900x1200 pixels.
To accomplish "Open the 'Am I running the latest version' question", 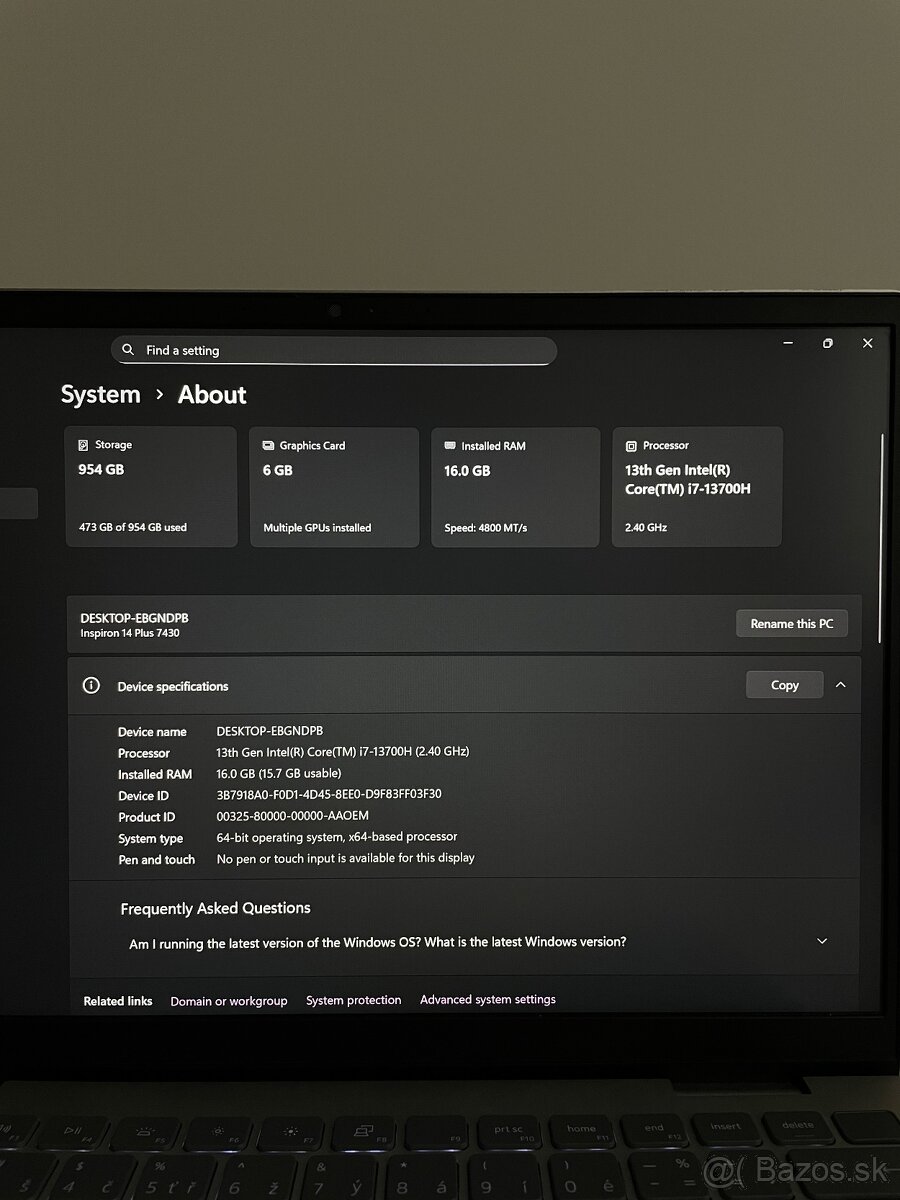I will 378,942.
